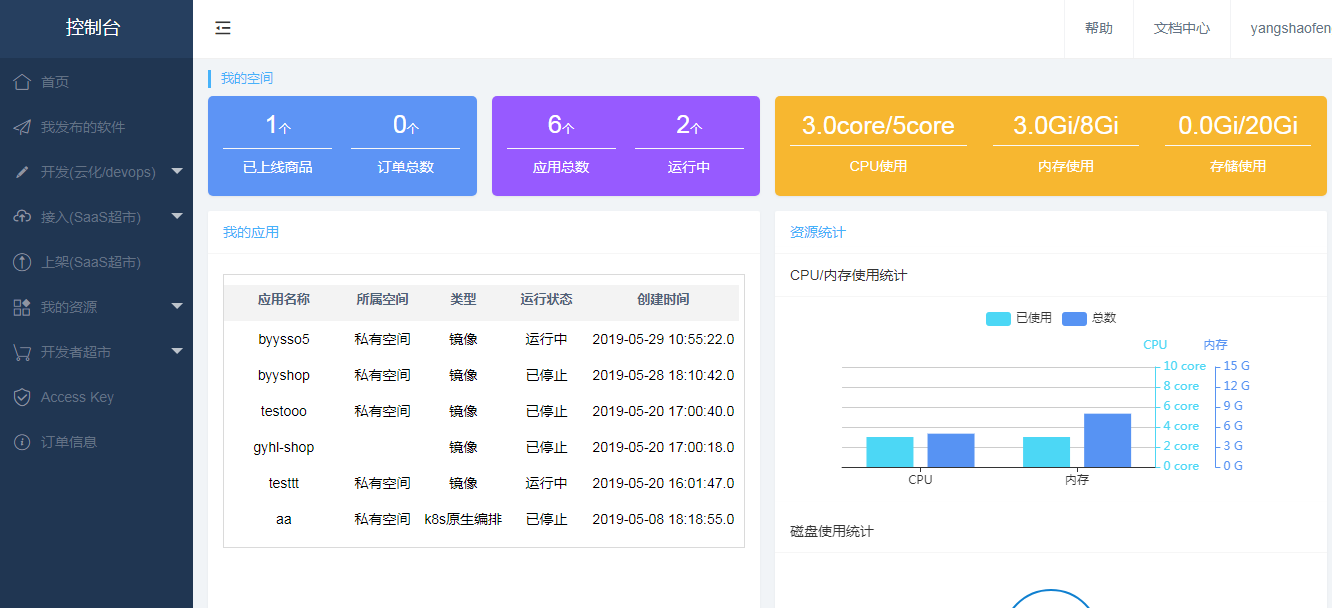Screen dimensions: 1332x608
Task: Expand the 开发者超市 submenu arrow
Action: pyautogui.click(x=177, y=351)
